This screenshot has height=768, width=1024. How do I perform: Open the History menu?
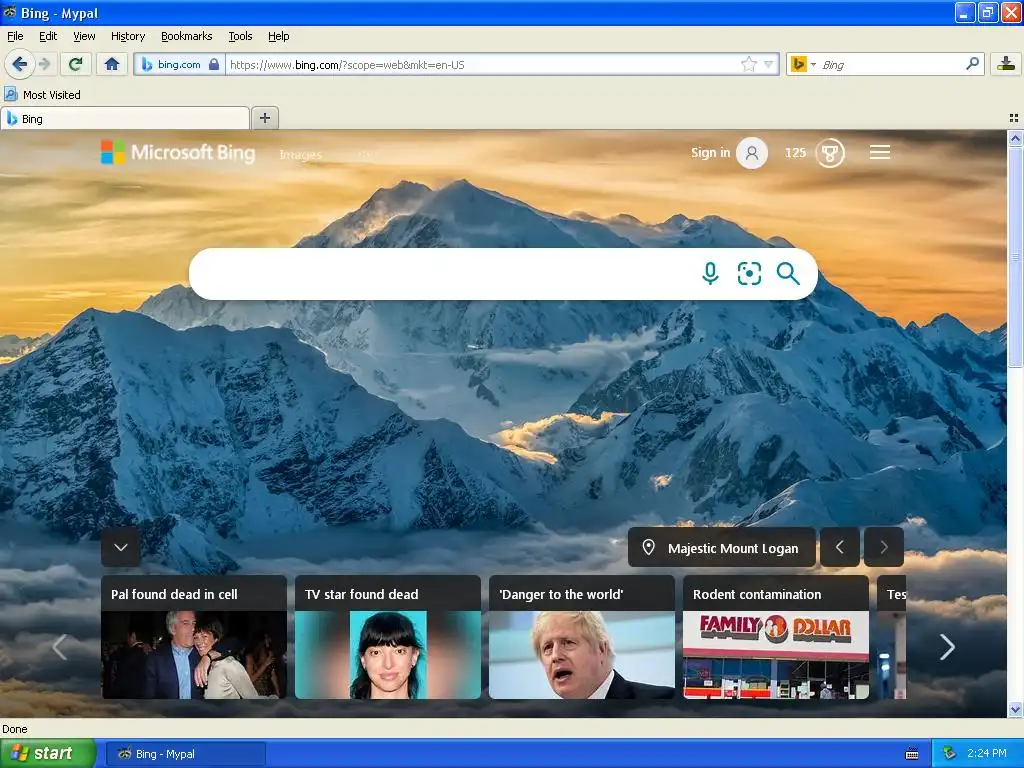pos(127,36)
